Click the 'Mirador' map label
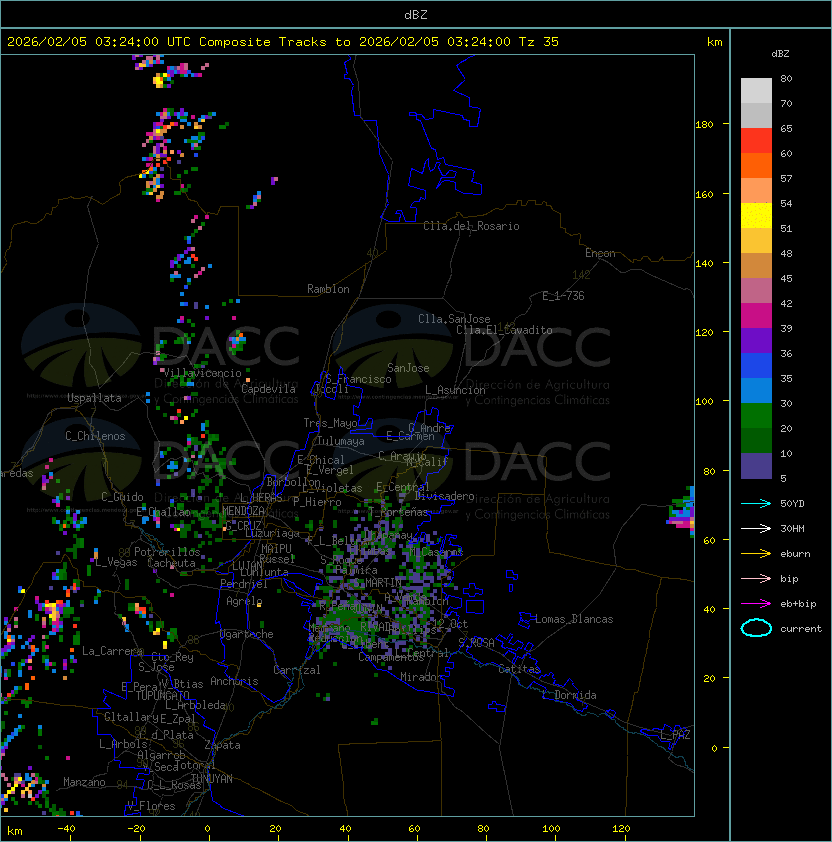The image size is (832, 842). coord(422,677)
